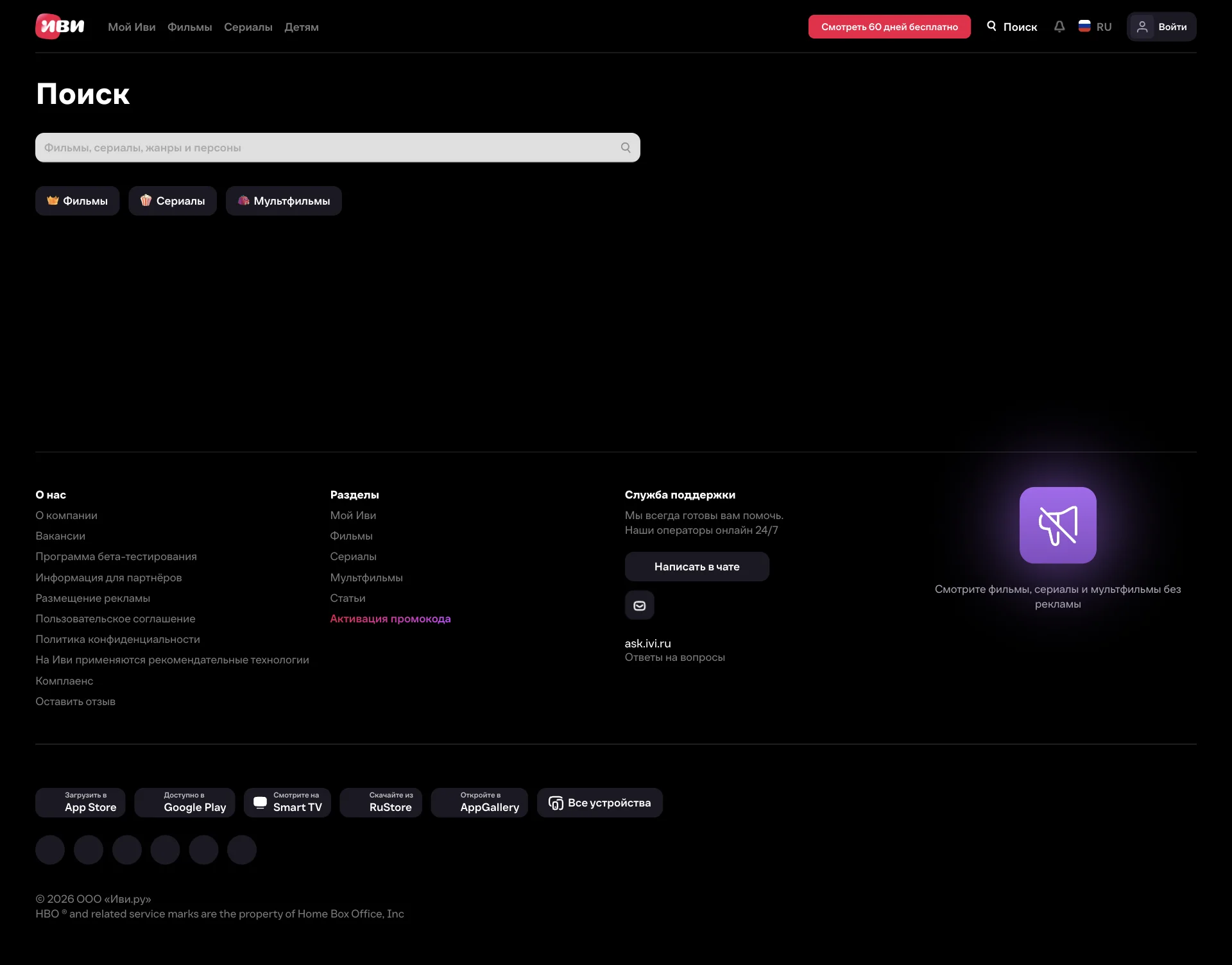Open the Фильмы header menu
The height and width of the screenshot is (965, 1232).
[x=189, y=27]
